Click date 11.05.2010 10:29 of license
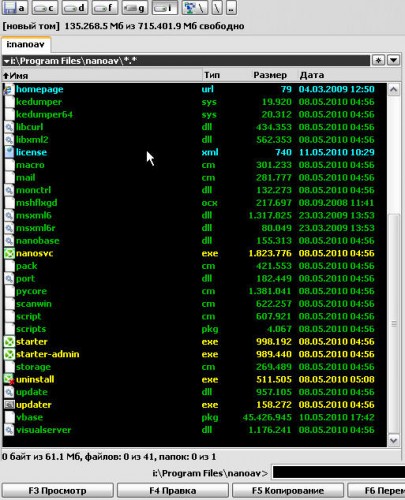The width and height of the screenshot is (405, 500). (337, 152)
